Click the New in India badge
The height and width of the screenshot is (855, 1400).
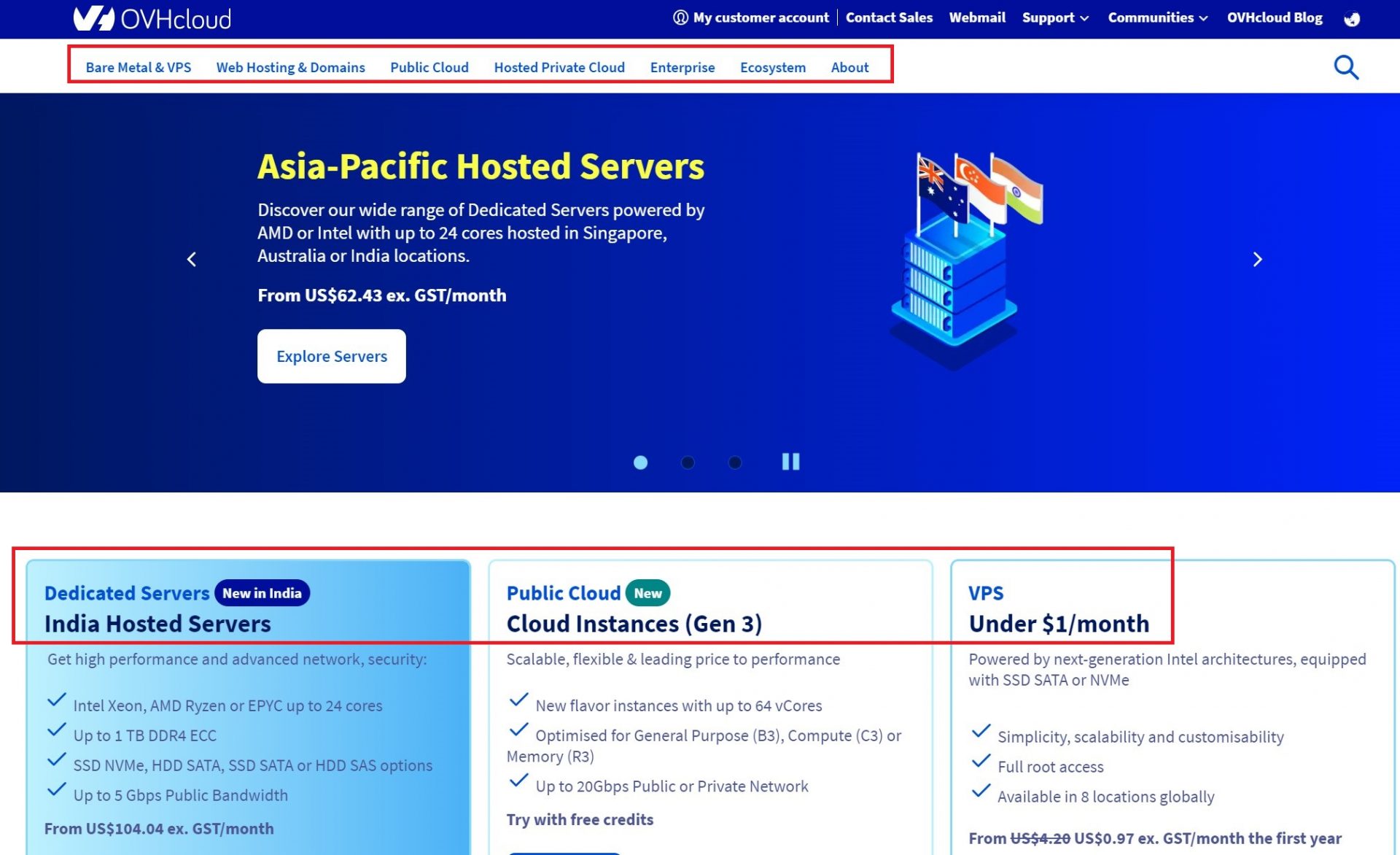[x=261, y=592]
